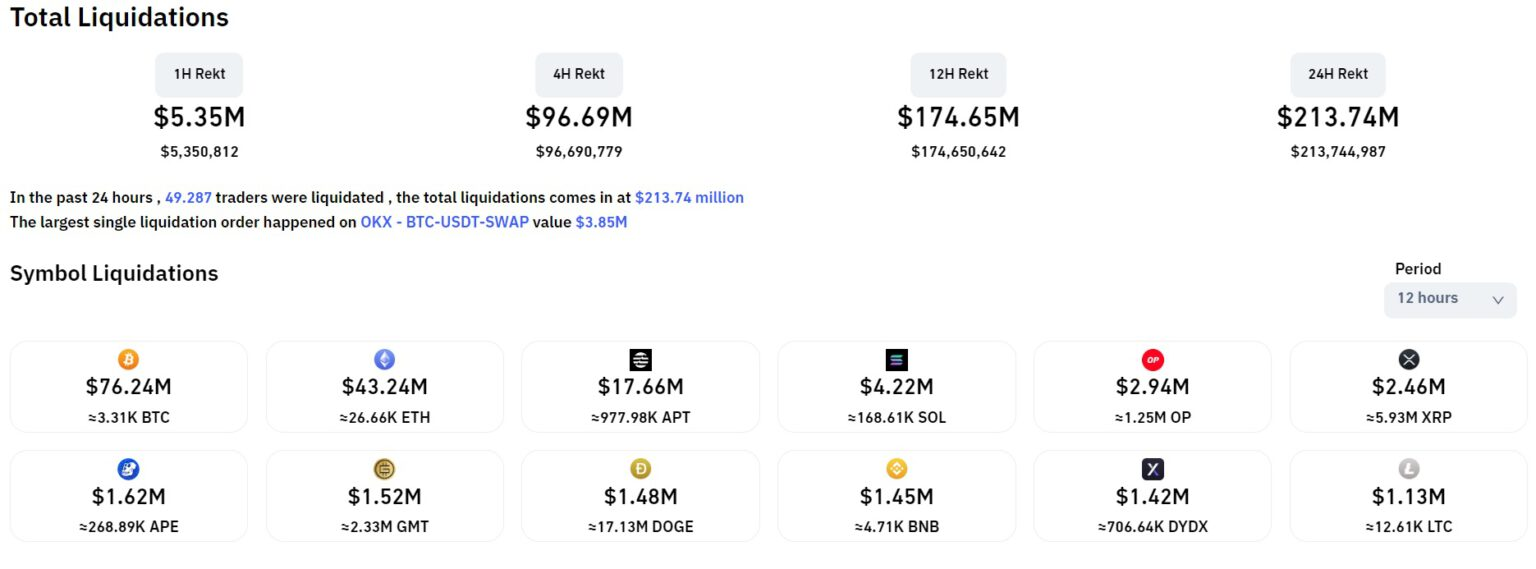This screenshot has width=1536, height=569.
Task: Click the dYdX token icon
Action: click(x=1152, y=469)
